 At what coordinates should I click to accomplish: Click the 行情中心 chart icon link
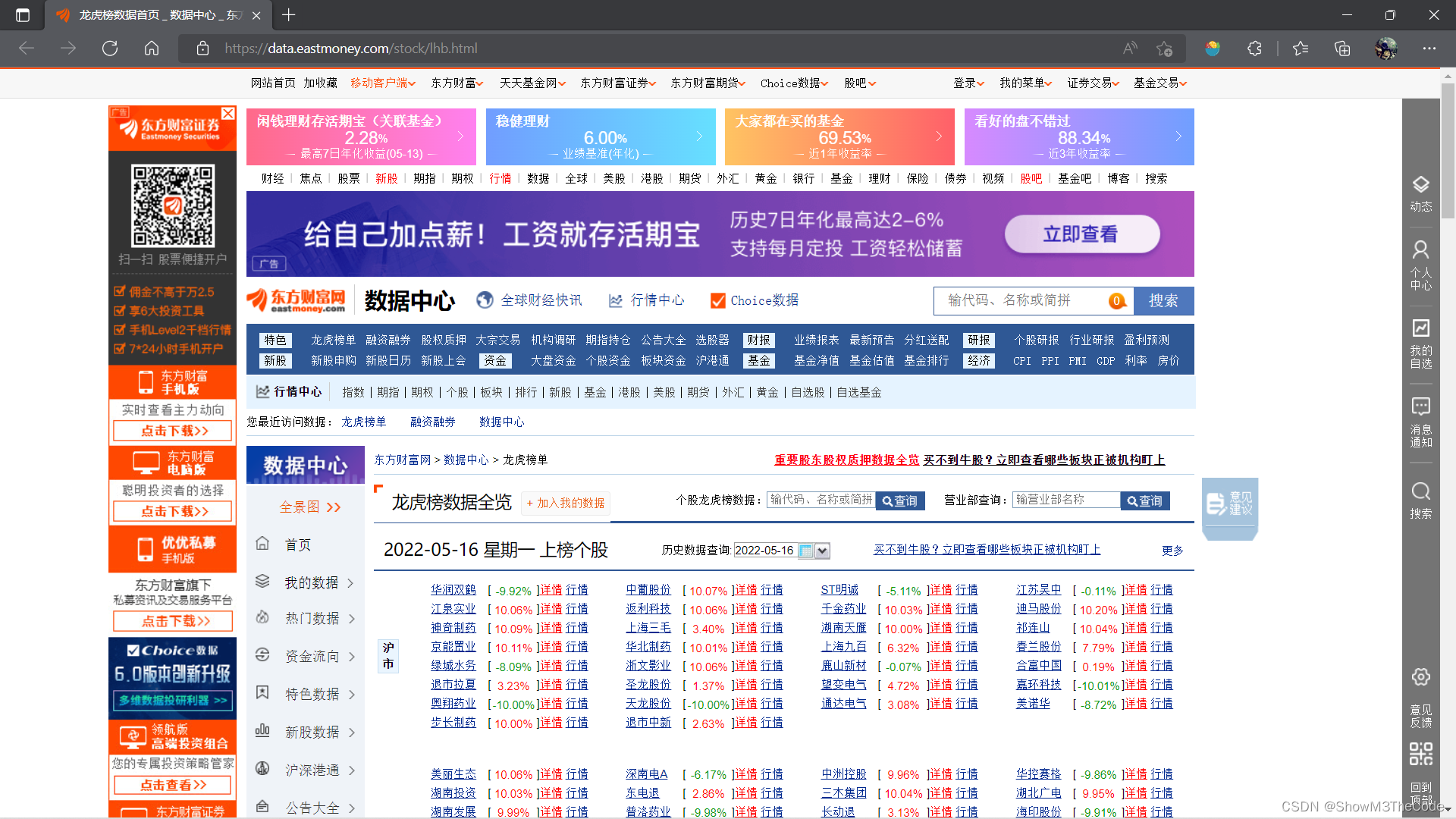[646, 300]
